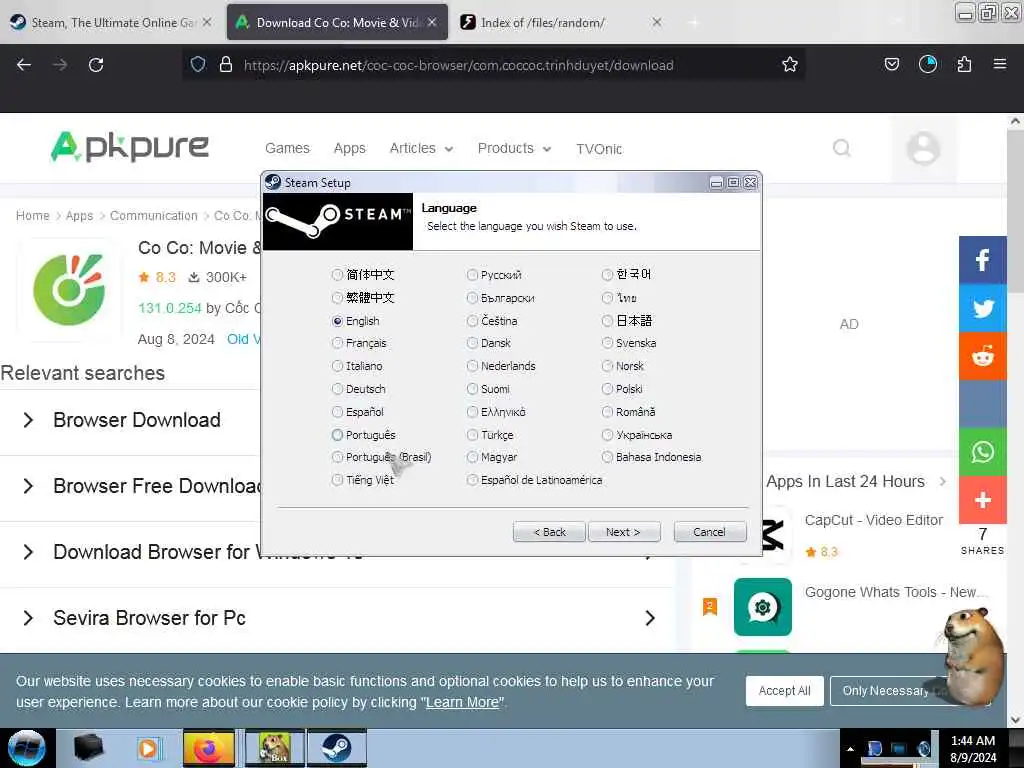Open the Windows Start orb
This screenshot has width=1024, height=768.
tap(26, 748)
